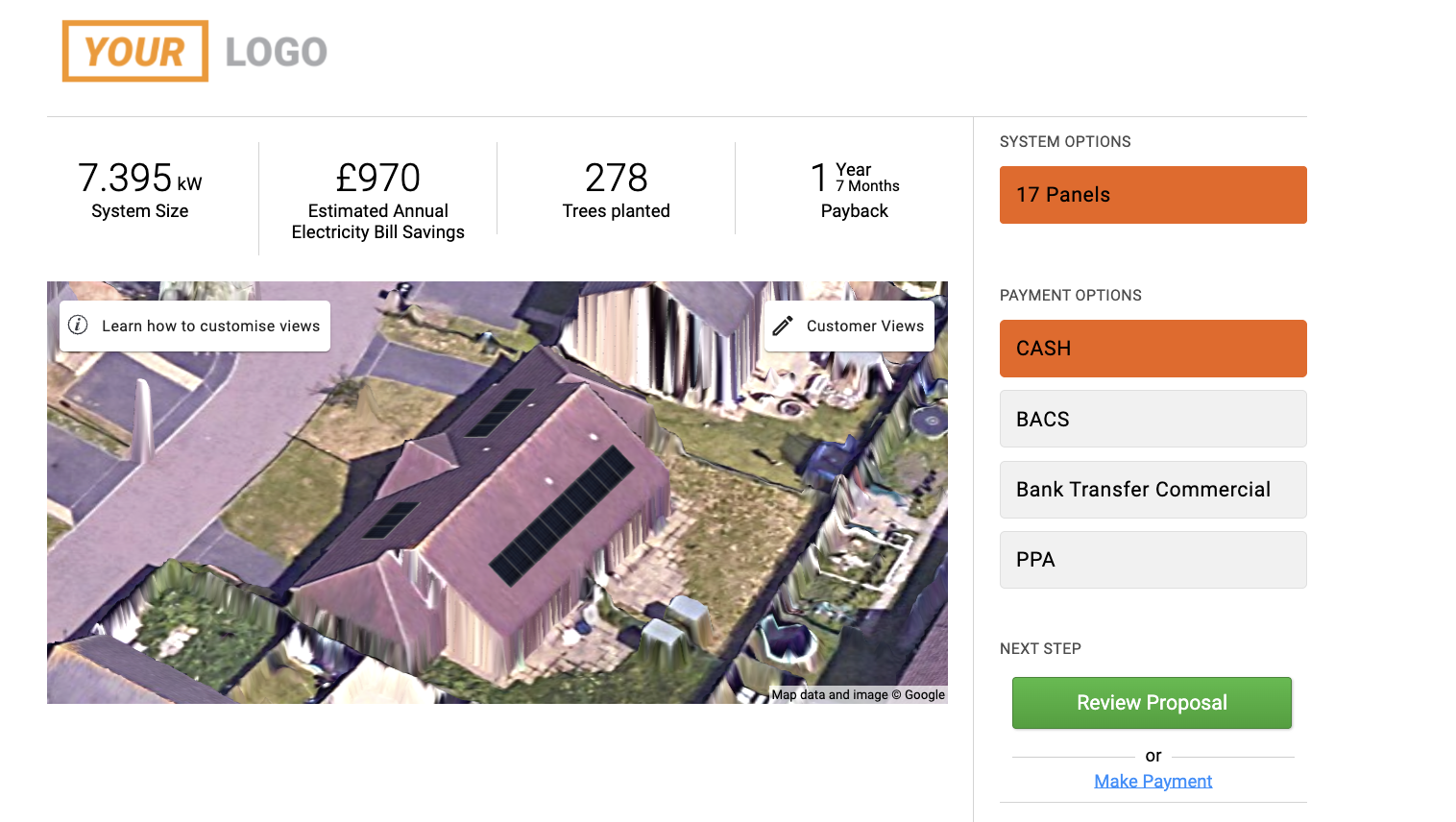Follow the Make Payment link
1456x822 pixels.
click(1153, 782)
